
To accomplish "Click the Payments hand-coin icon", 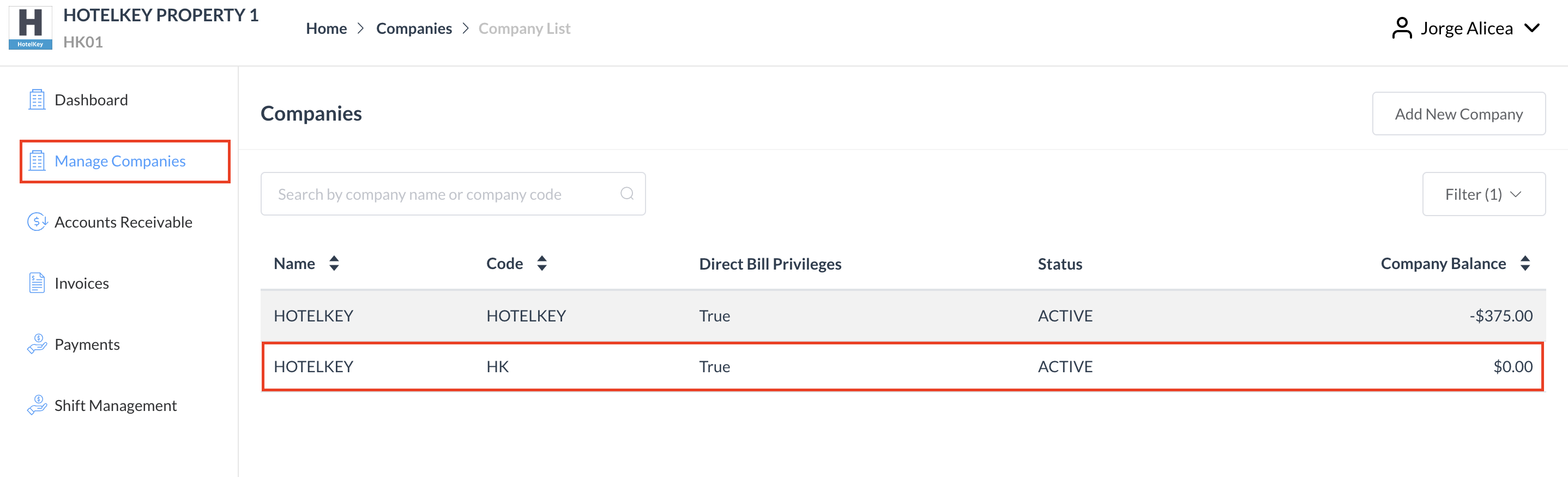I will (37, 344).
